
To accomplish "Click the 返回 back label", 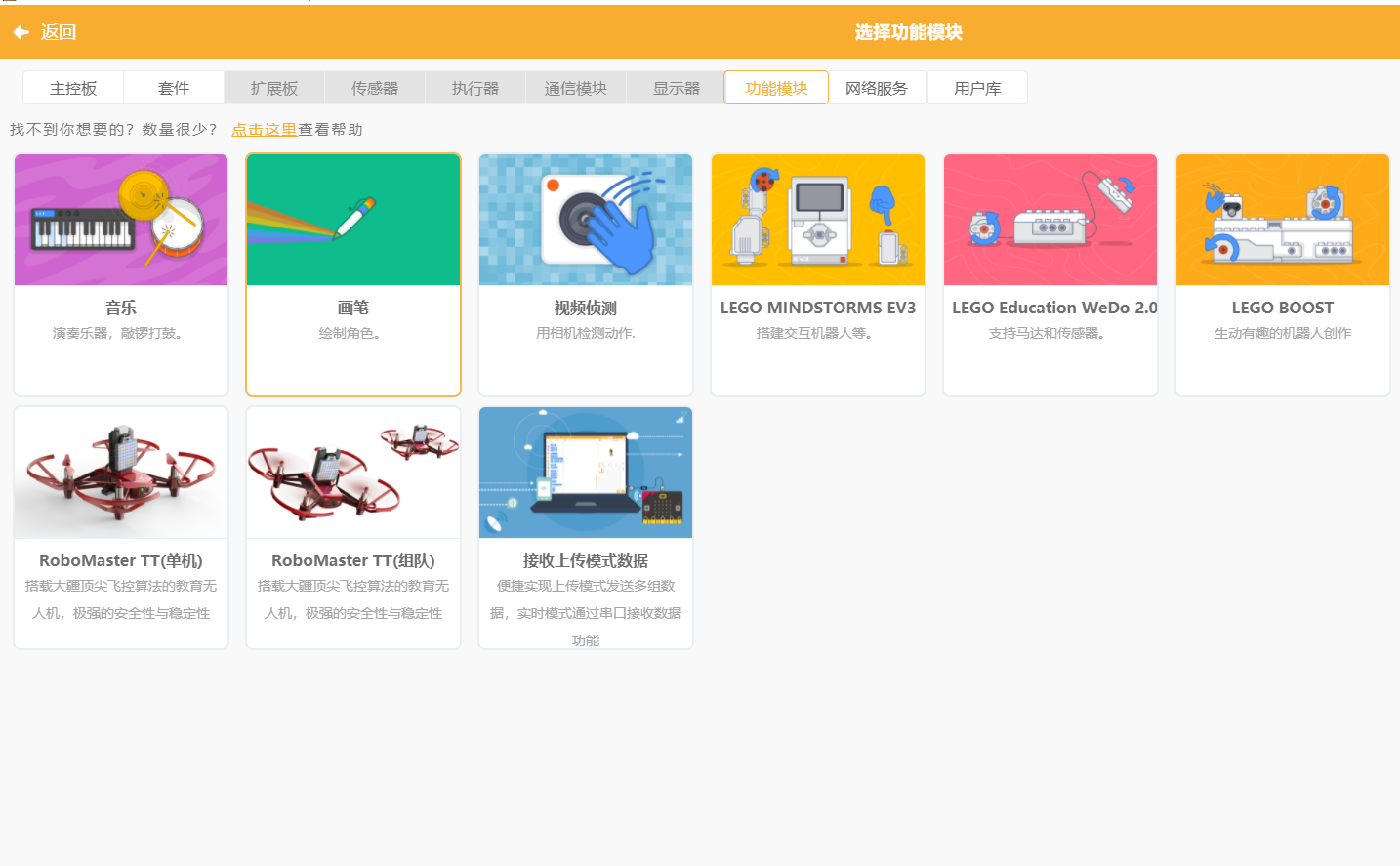I will pyautogui.click(x=59, y=32).
